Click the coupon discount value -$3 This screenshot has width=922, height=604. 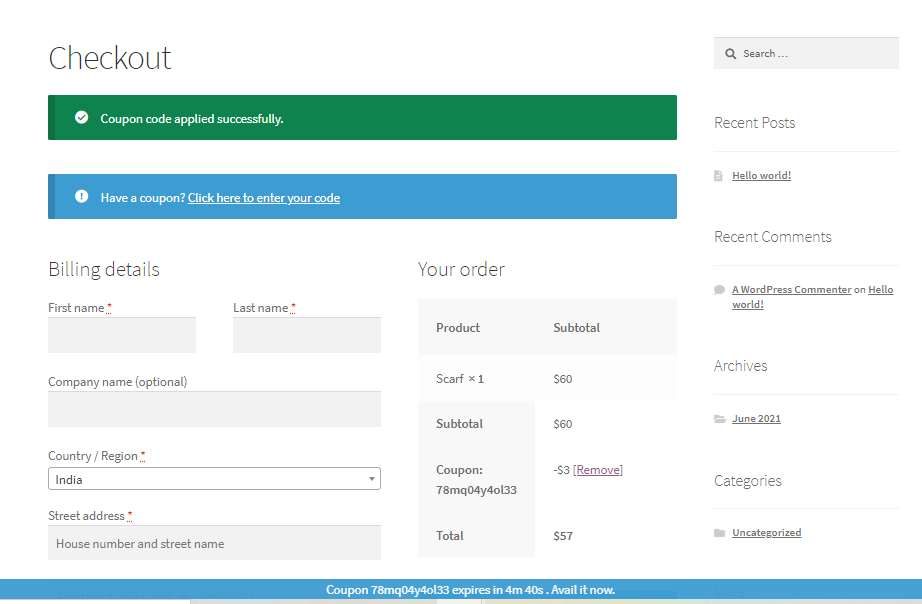pyautogui.click(x=562, y=470)
